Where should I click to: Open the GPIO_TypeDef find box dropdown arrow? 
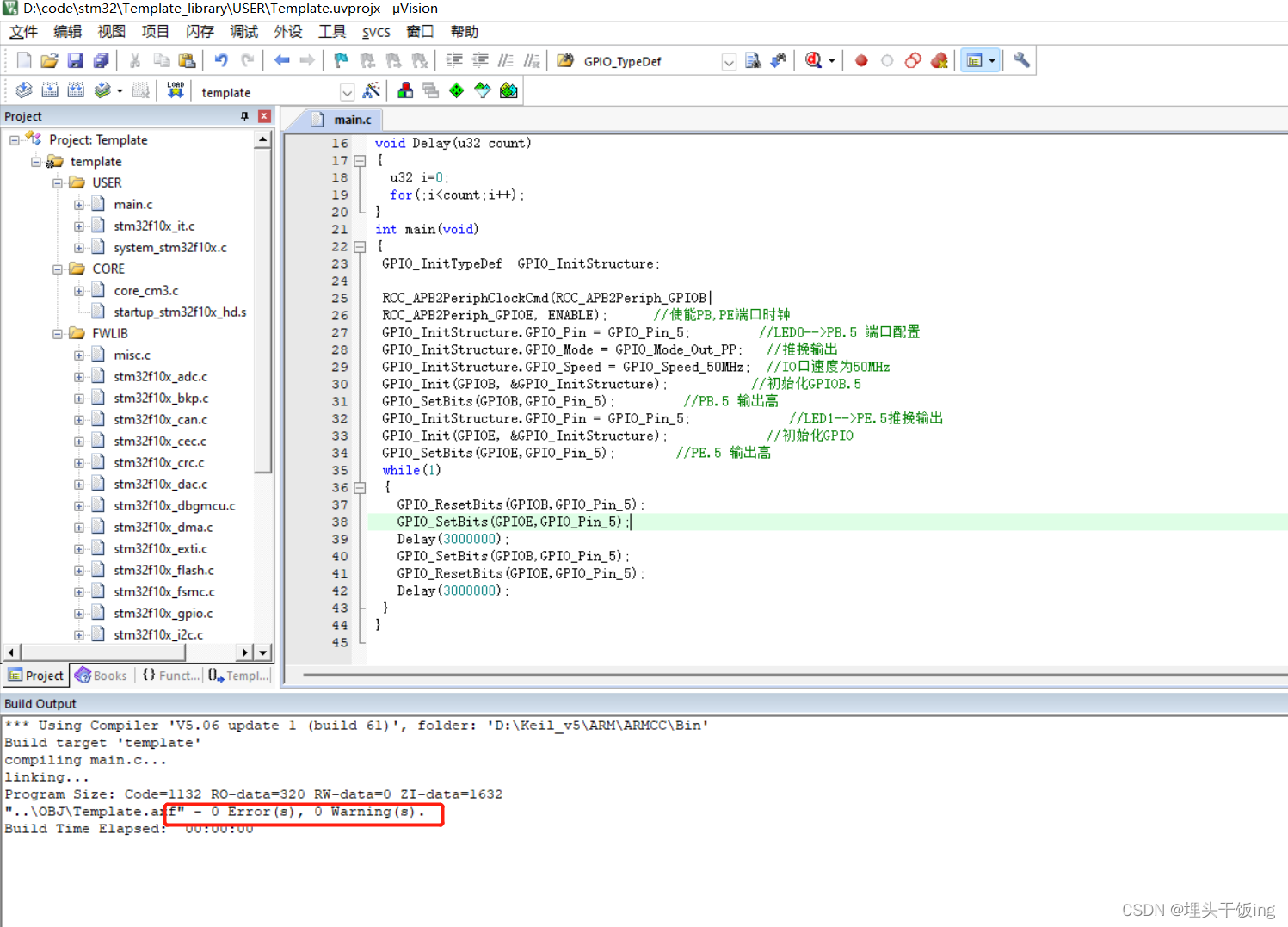[x=729, y=62]
